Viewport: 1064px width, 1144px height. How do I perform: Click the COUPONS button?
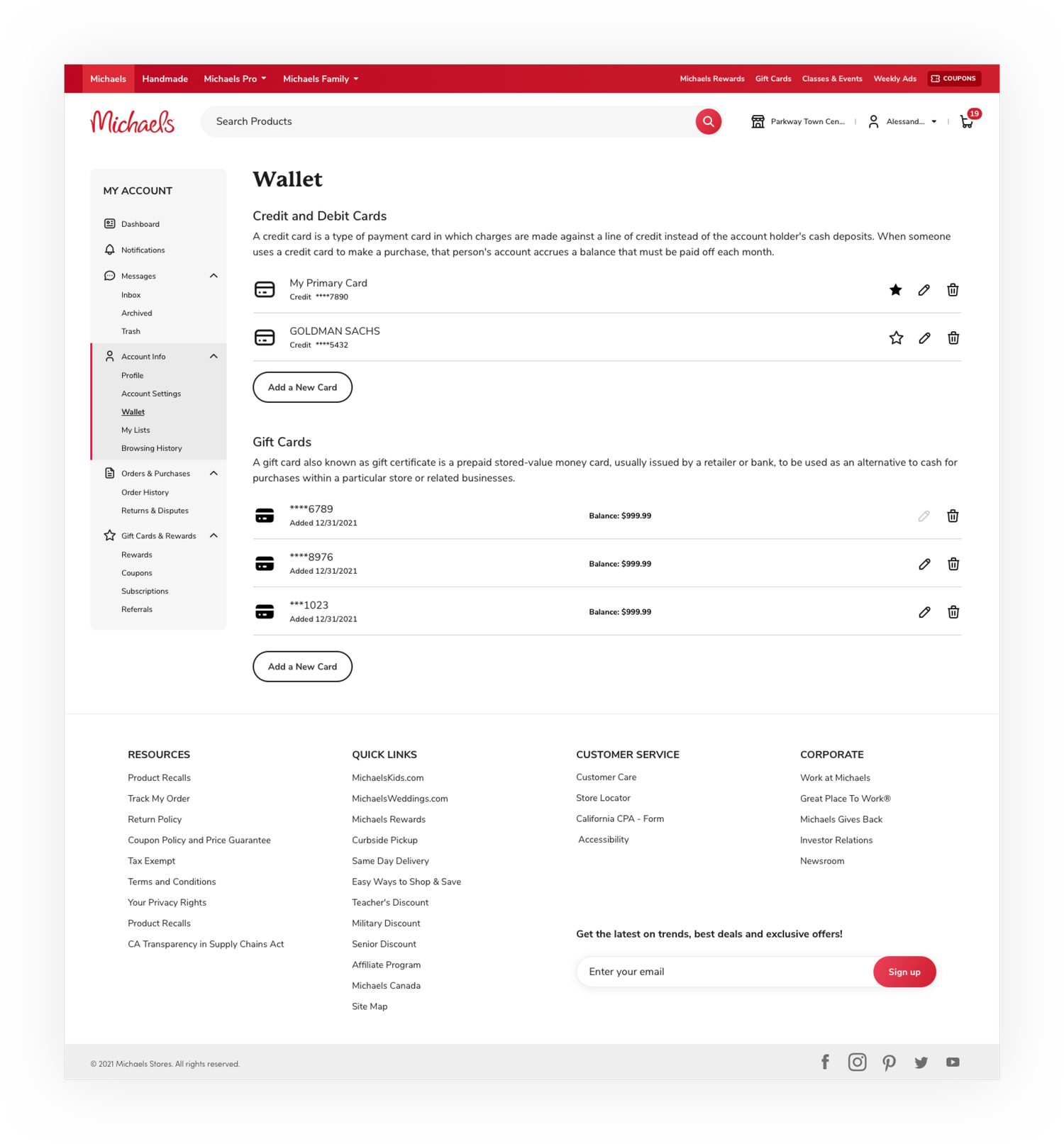pyautogui.click(x=954, y=79)
